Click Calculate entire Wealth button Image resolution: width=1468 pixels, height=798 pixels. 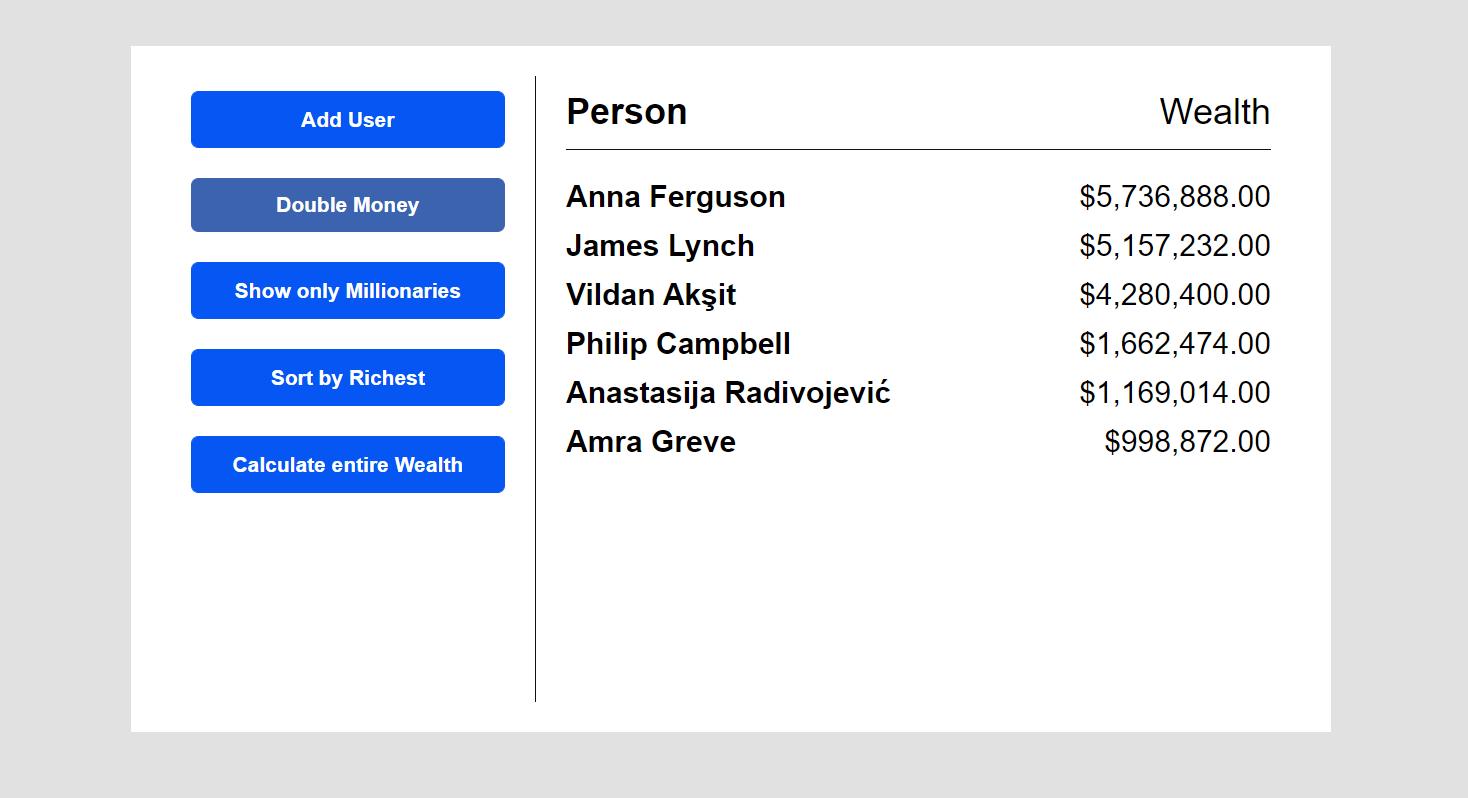click(347, 465)
